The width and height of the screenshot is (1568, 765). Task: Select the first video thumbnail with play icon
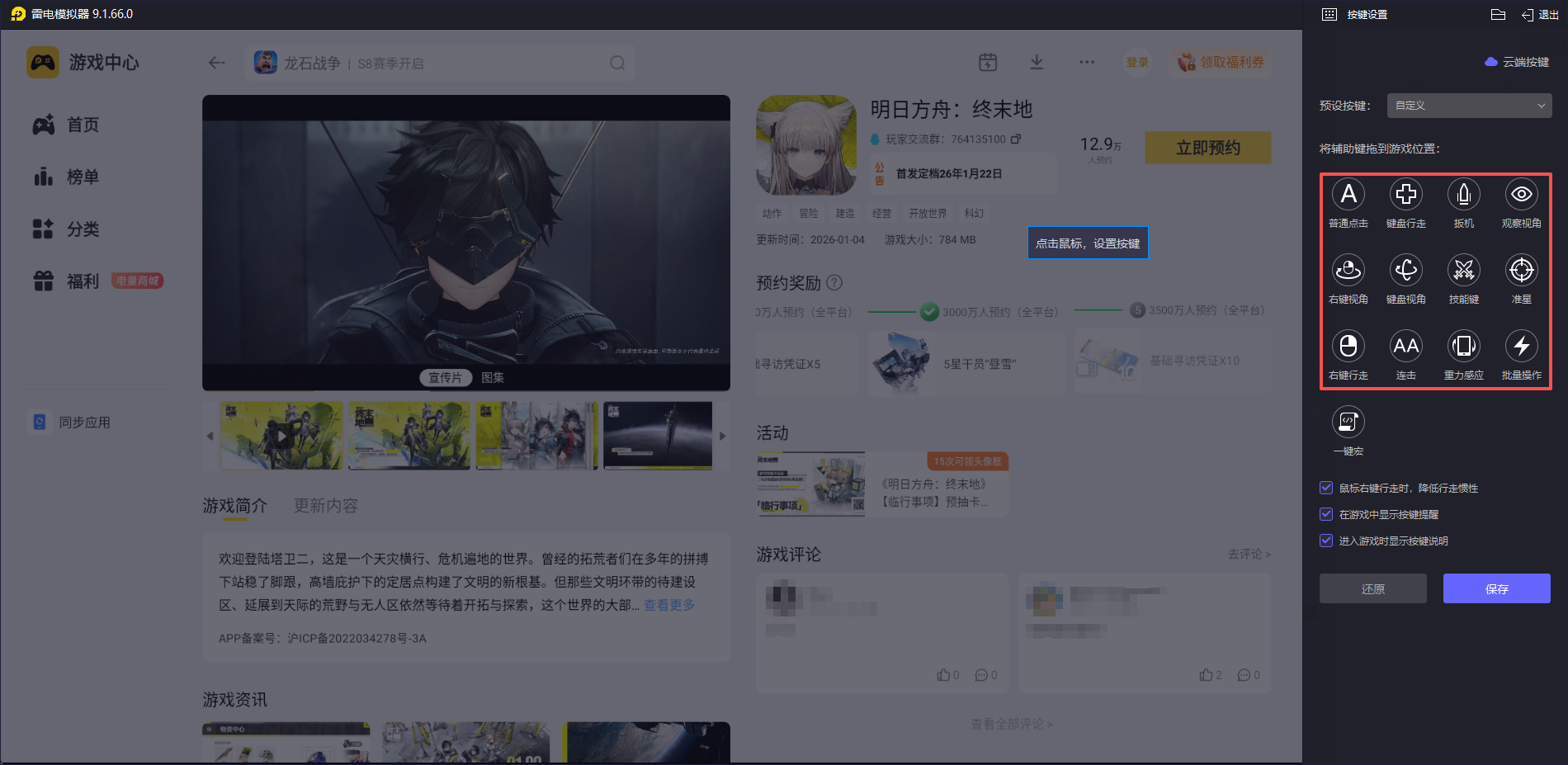pyautogui.click(x=281, y=436)
